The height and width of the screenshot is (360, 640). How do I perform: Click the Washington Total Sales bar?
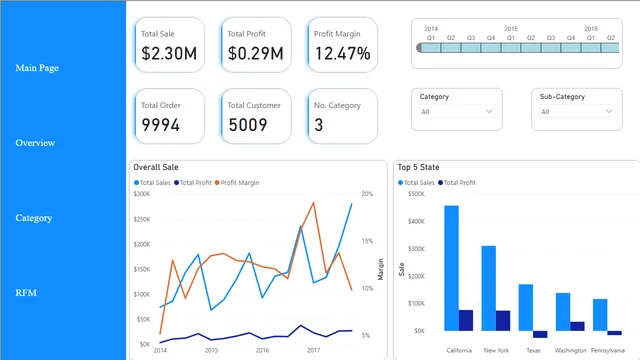563,312
